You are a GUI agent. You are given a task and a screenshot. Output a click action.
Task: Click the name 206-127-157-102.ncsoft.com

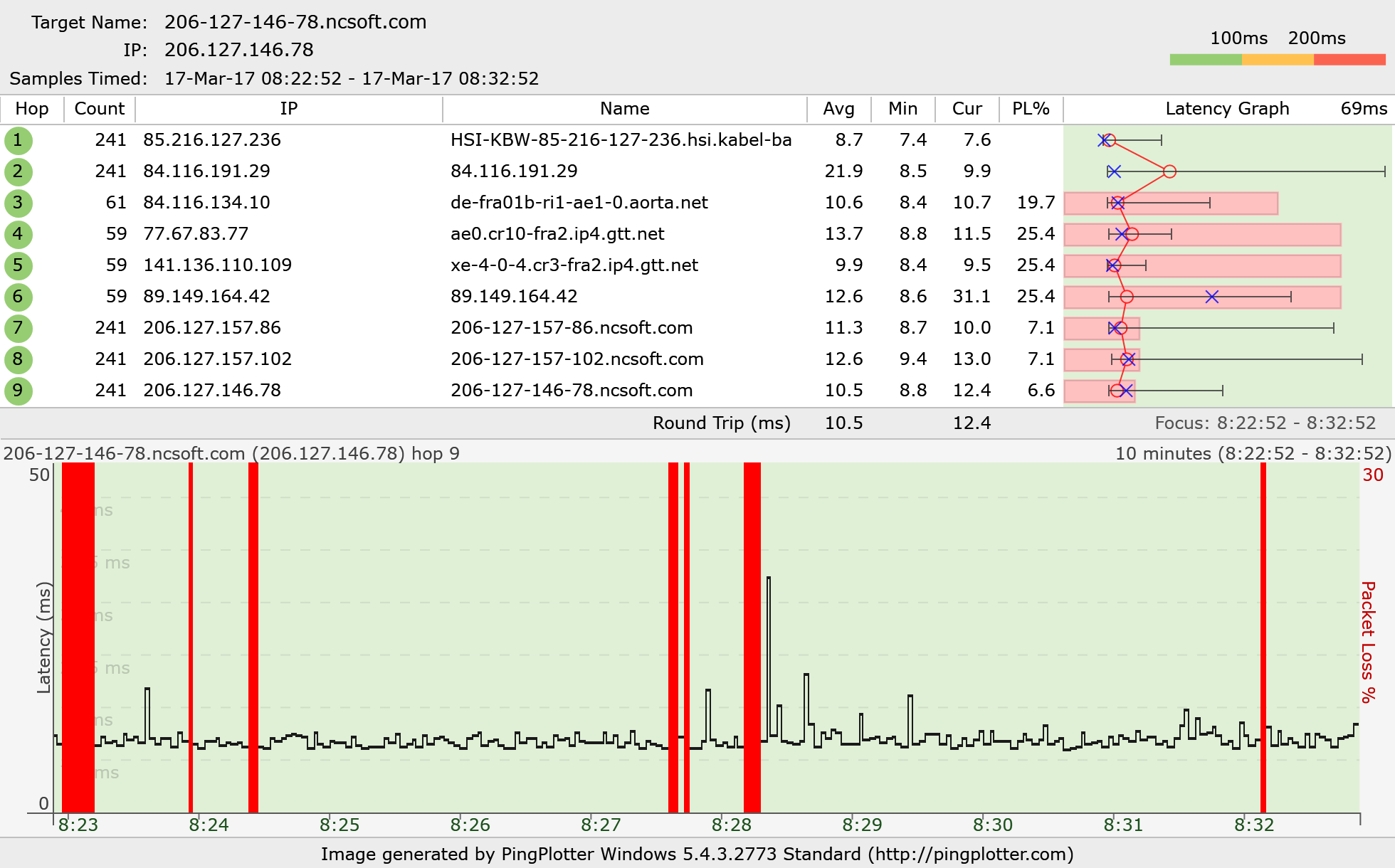click(x=577, y=359)
